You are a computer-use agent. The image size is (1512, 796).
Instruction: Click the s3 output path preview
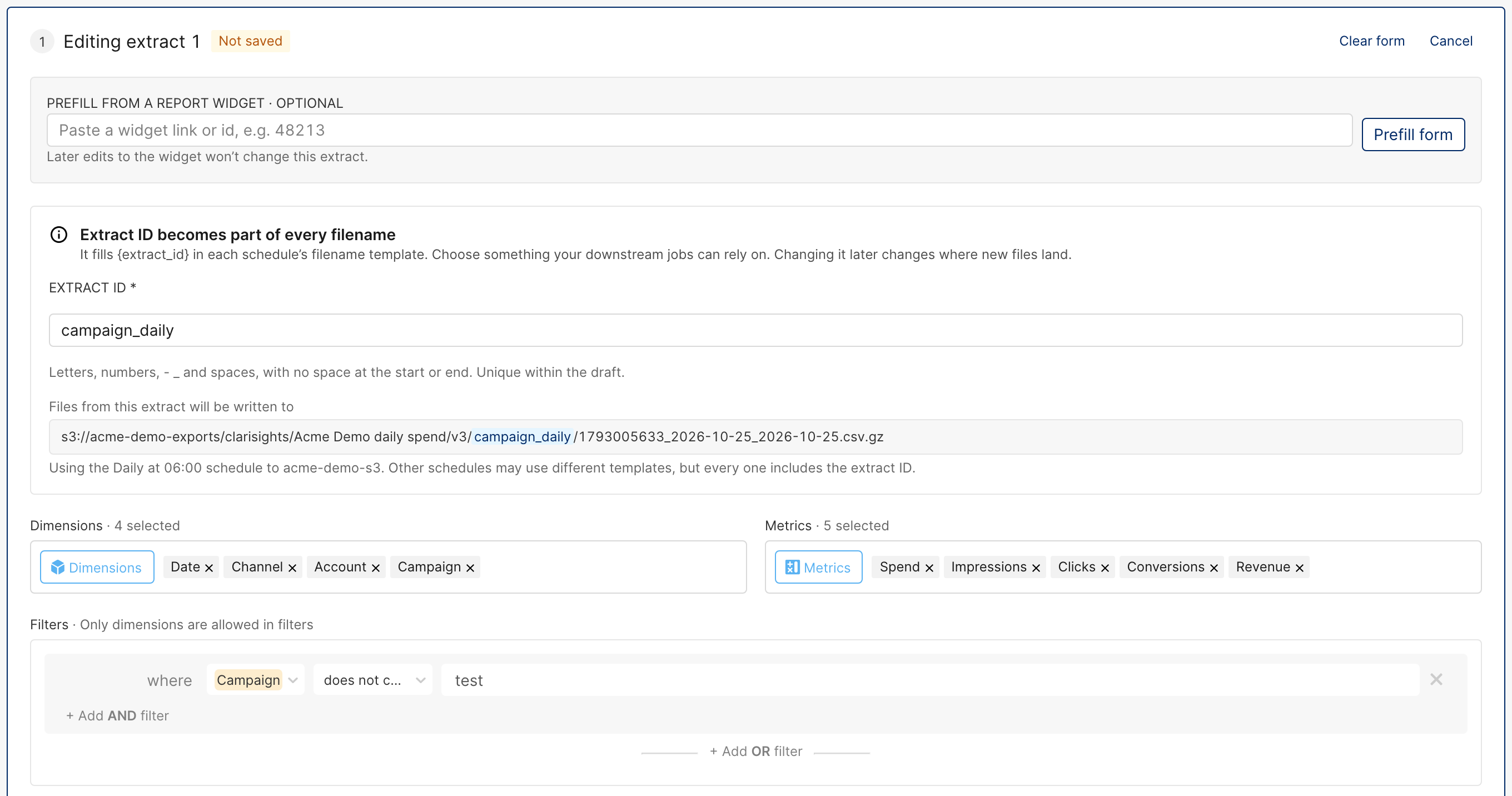pos(755,437)
